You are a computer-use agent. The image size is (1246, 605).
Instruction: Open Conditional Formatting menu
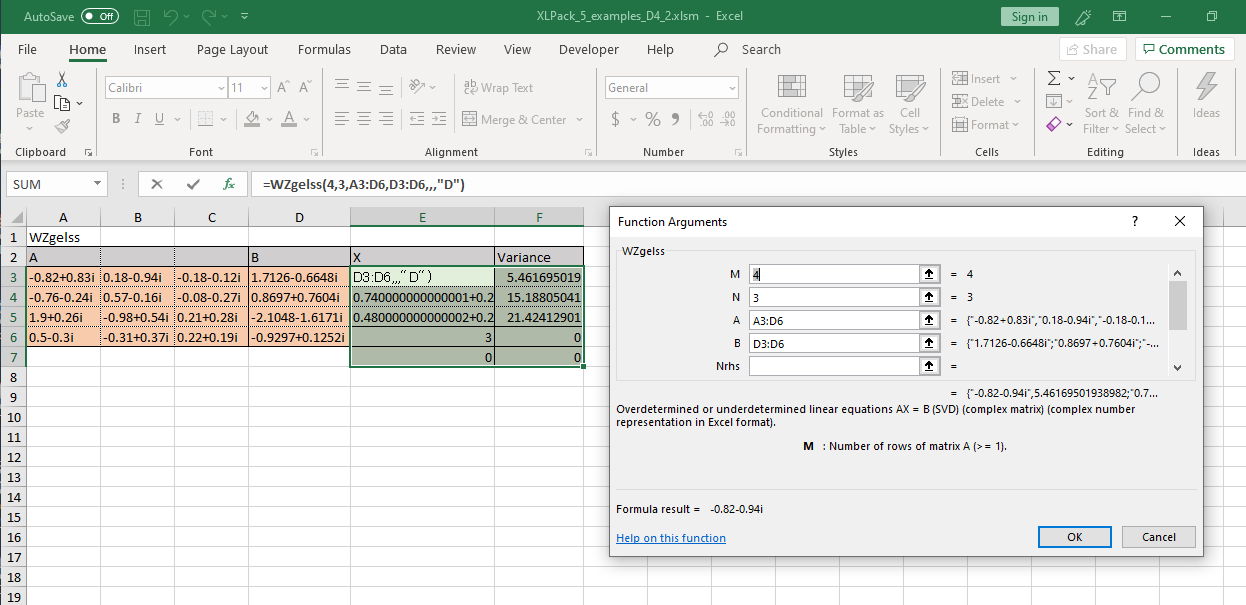pos(792,103)
